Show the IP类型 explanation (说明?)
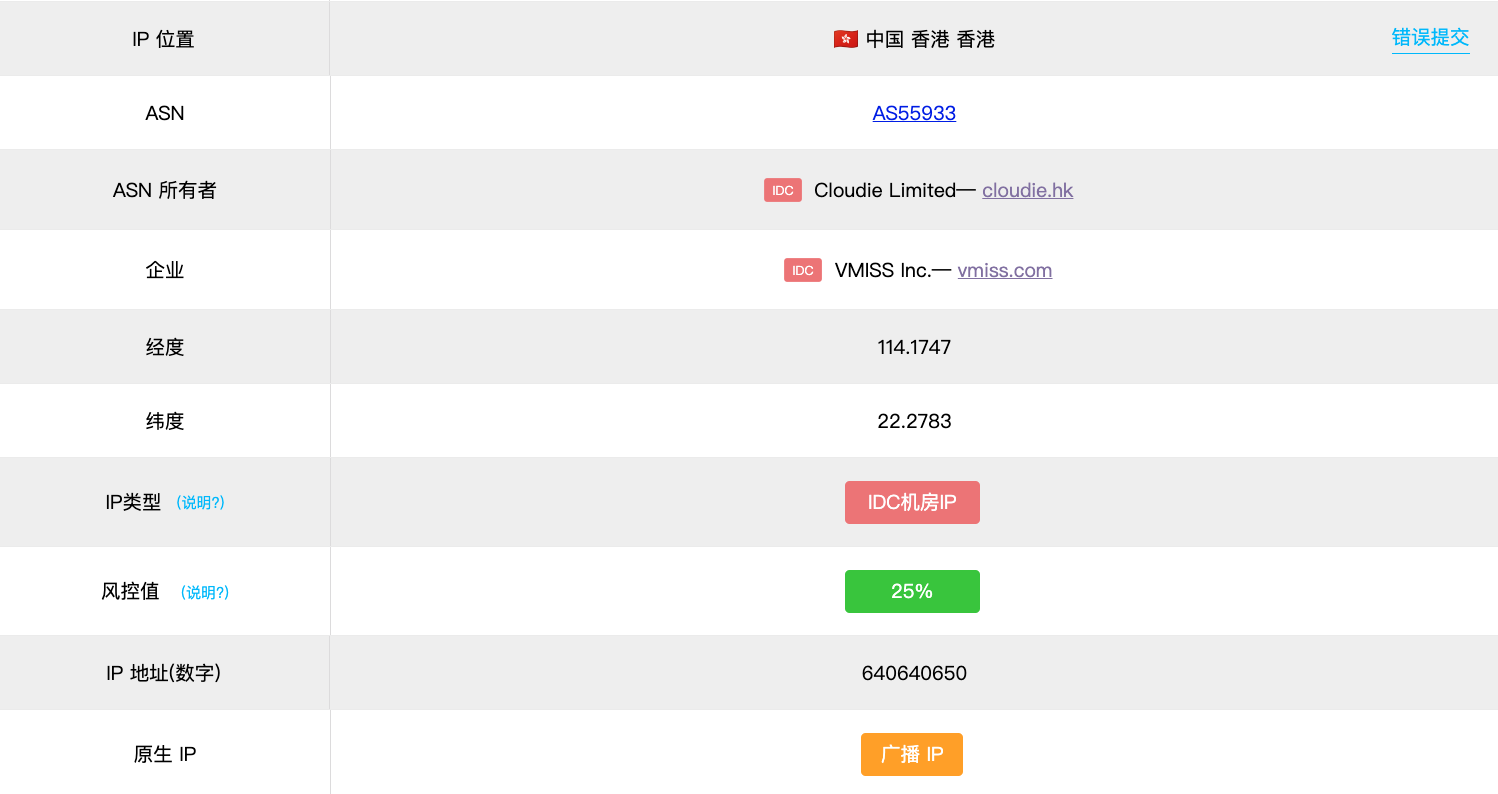Viewport: 1498px width, 794px height. [x=200, y=503]
